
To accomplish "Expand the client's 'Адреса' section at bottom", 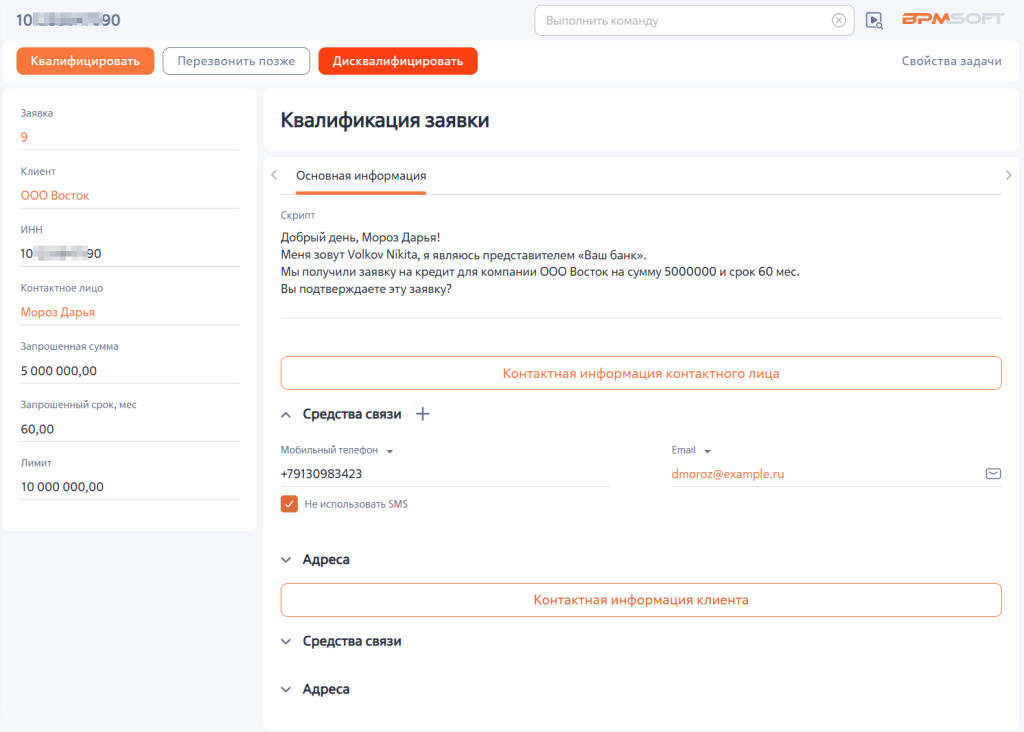I will (x=286, y=690).
